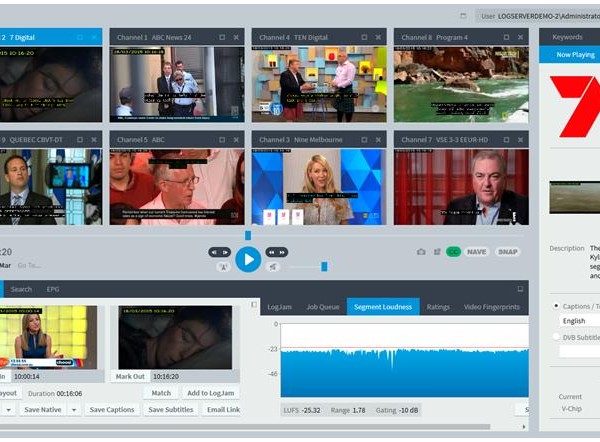
Task: Maximize the Channel 7 VSE 3-3 EEUR-HD tile
Action: tap(506, 140)
